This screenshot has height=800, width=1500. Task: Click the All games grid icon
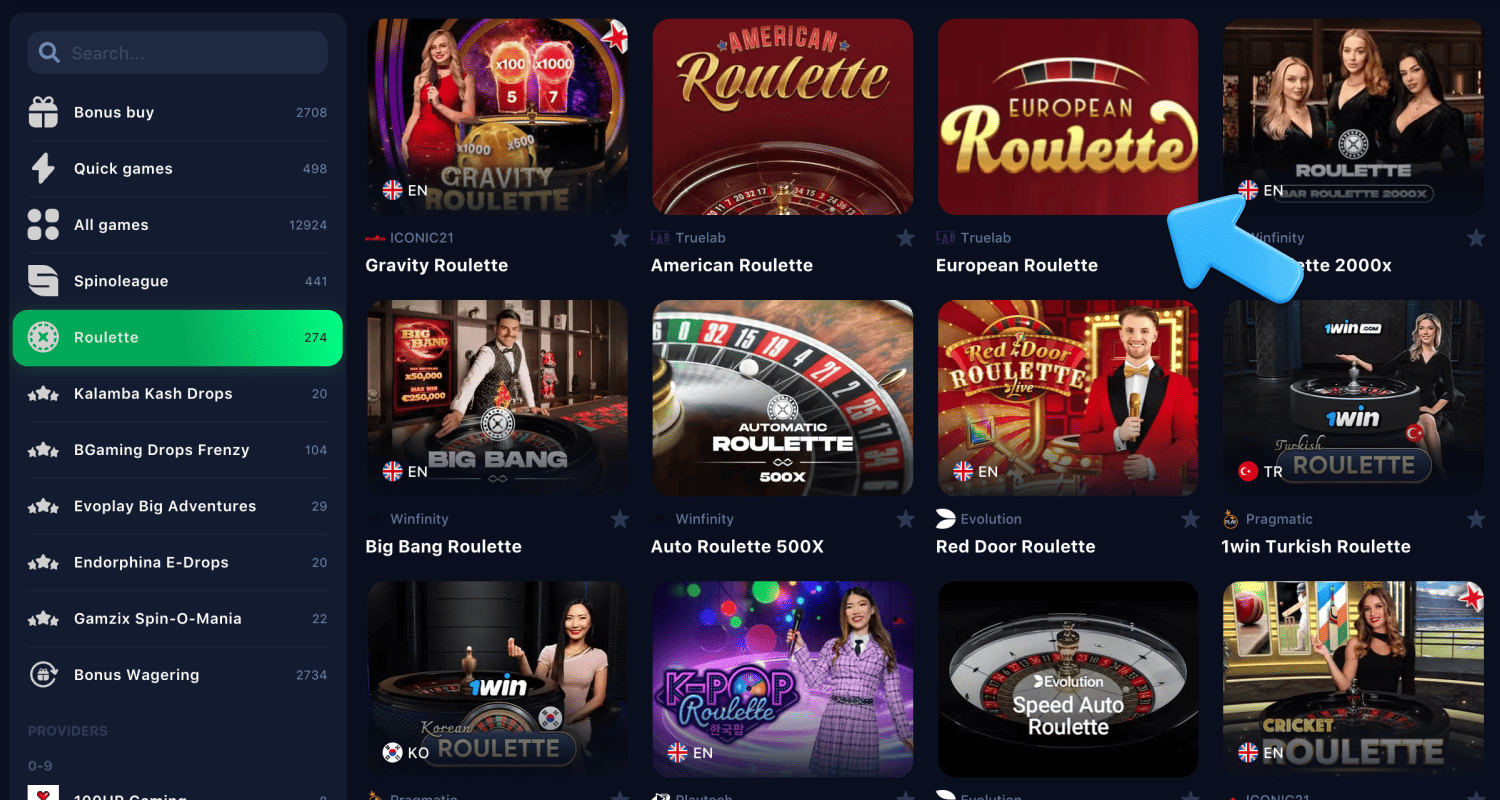(43, 225)
